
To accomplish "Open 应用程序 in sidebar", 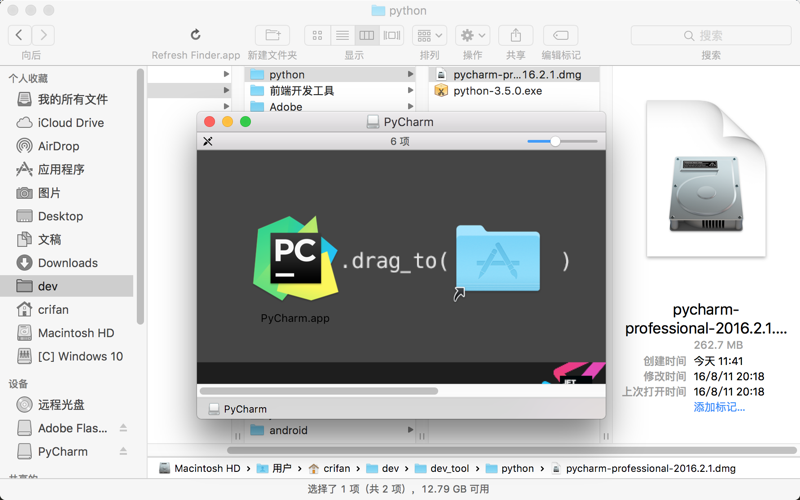I will 66,169.
